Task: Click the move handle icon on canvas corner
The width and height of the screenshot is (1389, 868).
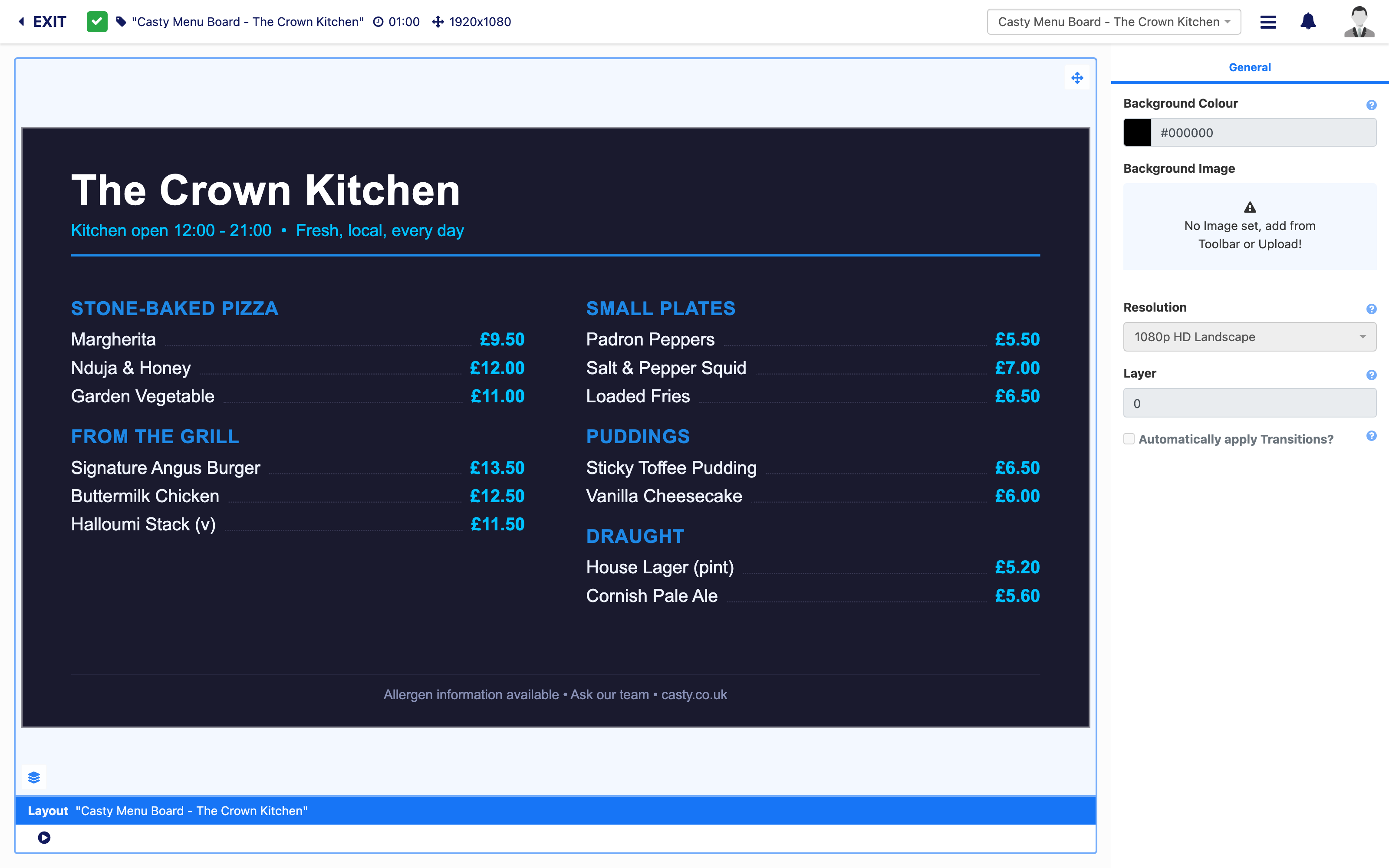Action: [1077, 78]
